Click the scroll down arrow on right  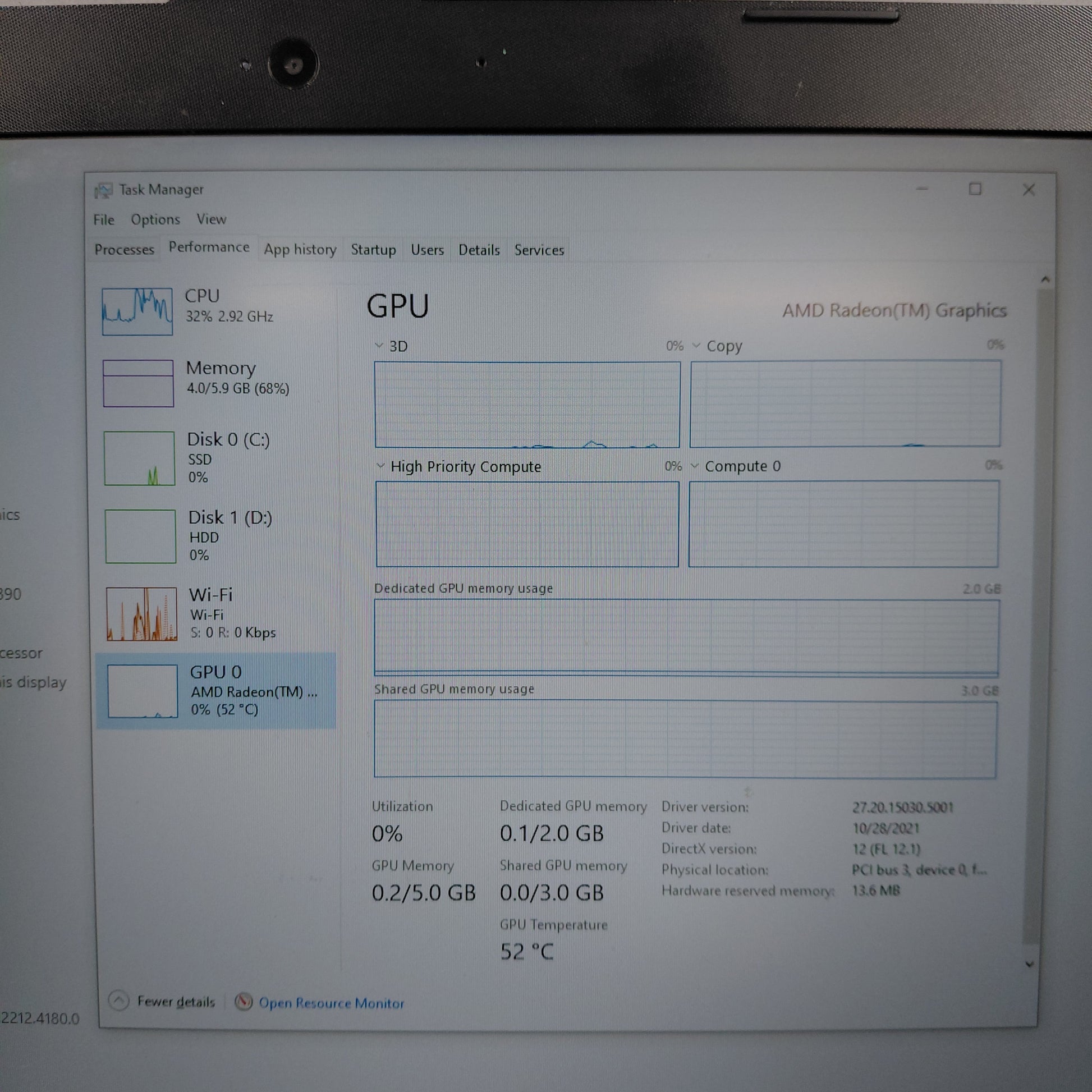pyautogui.click(x=1029, y=963)
